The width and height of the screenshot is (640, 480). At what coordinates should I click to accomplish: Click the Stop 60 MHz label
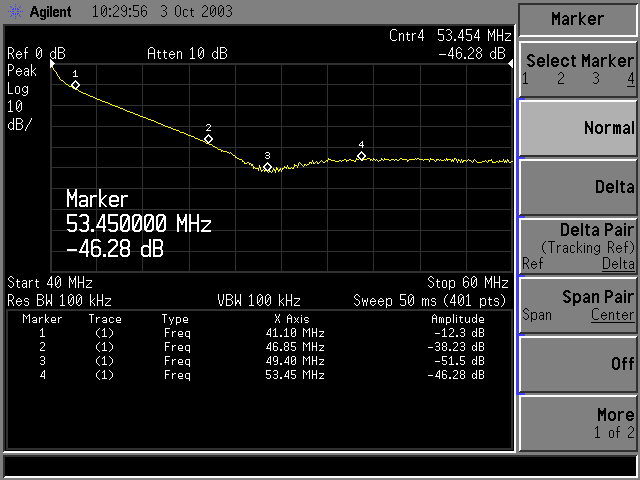467,282
